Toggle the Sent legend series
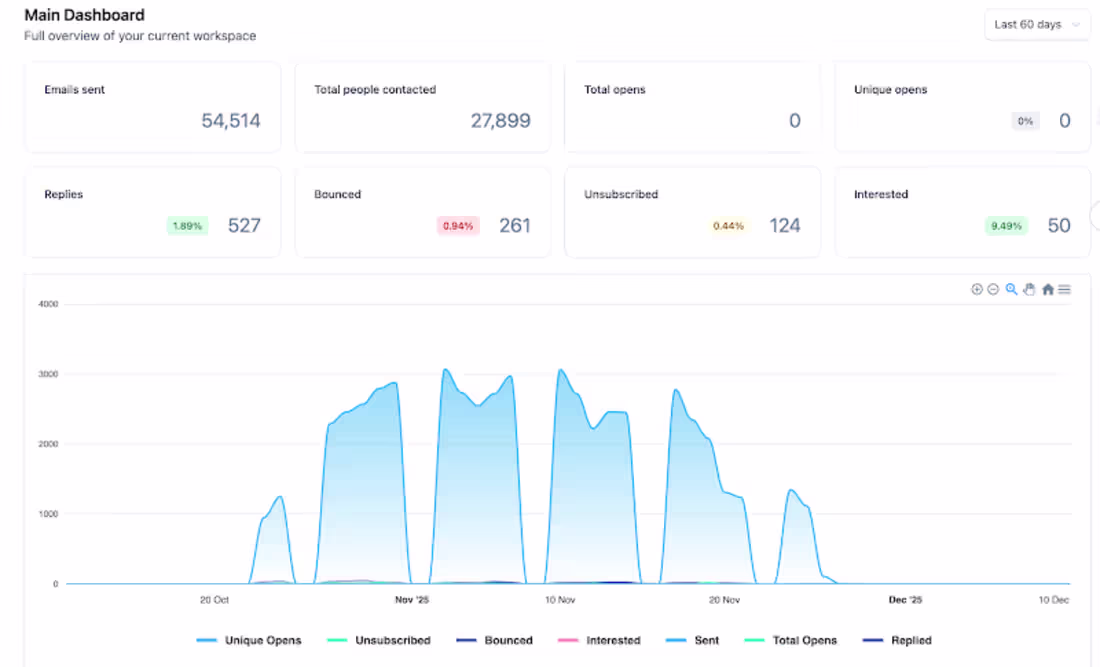Viewport: 1100px width, 667px height. [692, 640]
